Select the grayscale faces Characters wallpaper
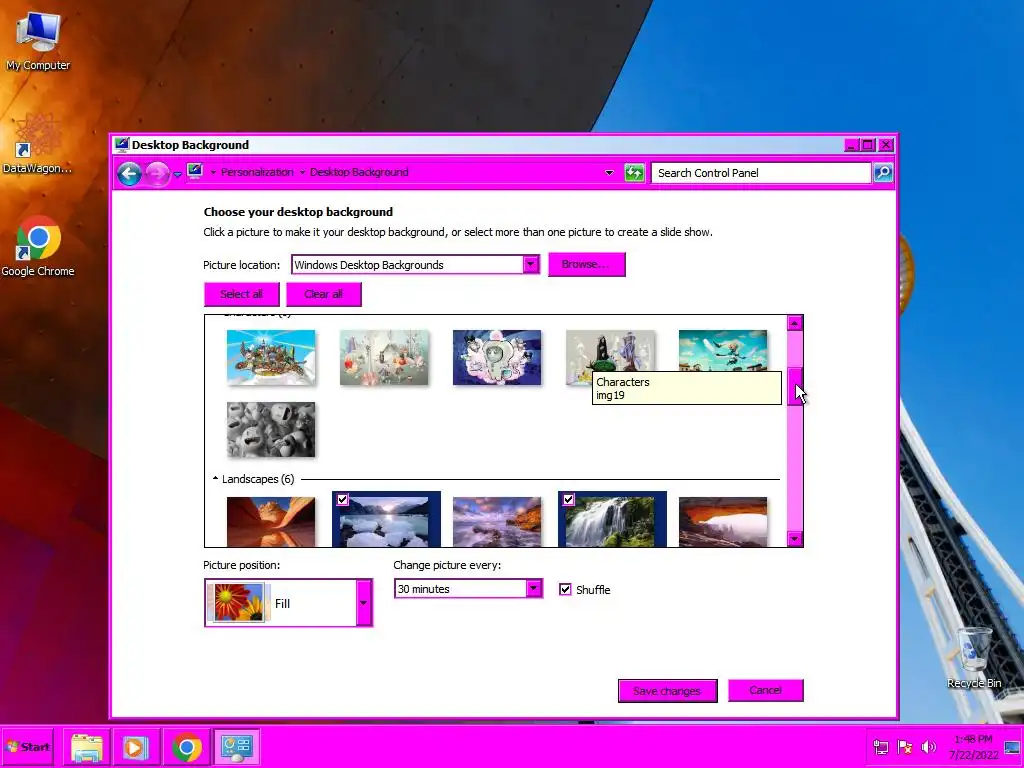The width and height of the screenshot is (1024, 768). pos(271,430)
